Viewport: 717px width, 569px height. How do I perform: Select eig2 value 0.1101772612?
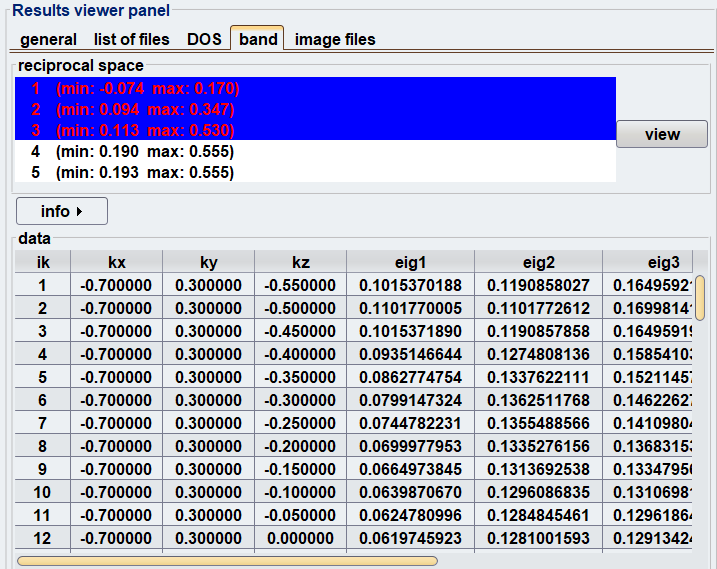click(538, 308)
